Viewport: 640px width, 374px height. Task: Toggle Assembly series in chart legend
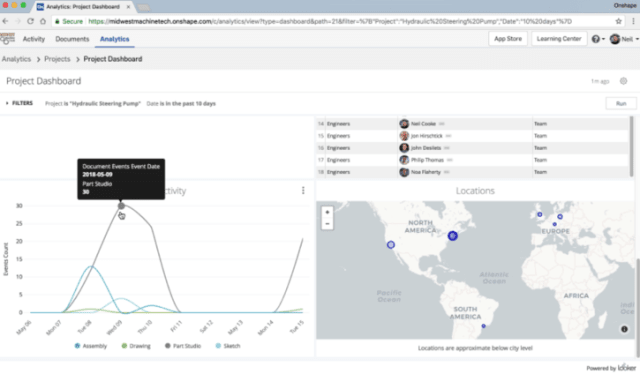(x=91, y=346)
